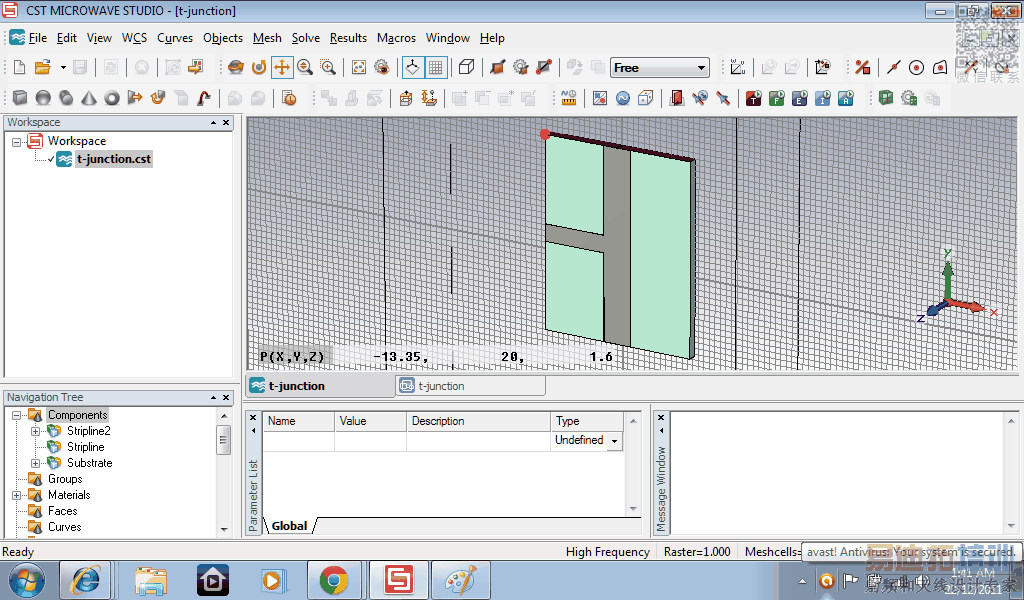The height and width of the screenshot is (600, 1024).
Task: Toggle the working plane axes icon
Action: [x=412, y=68]
